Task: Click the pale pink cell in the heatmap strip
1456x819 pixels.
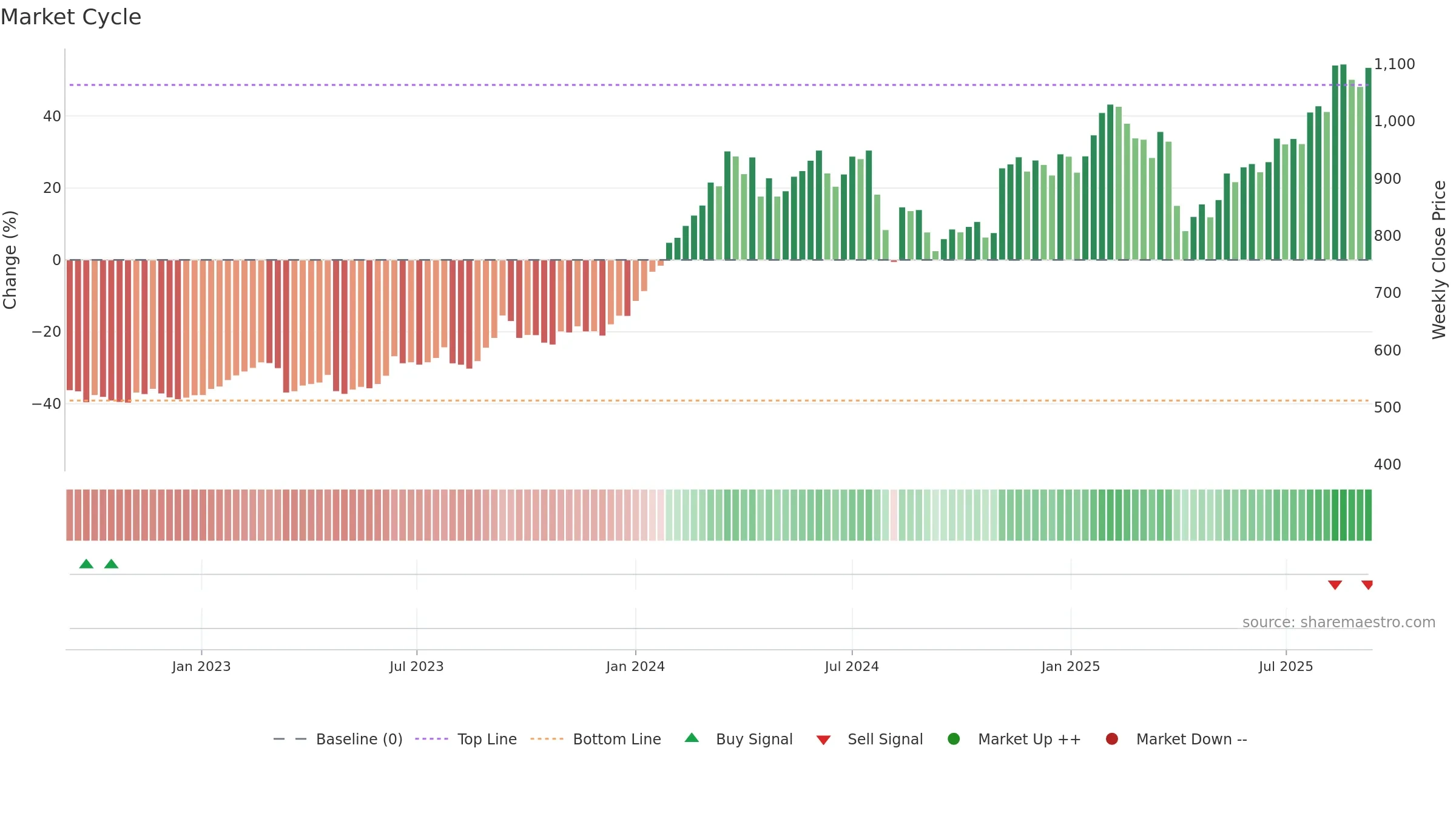Action: pyautogui.click(x=894, y=515)
